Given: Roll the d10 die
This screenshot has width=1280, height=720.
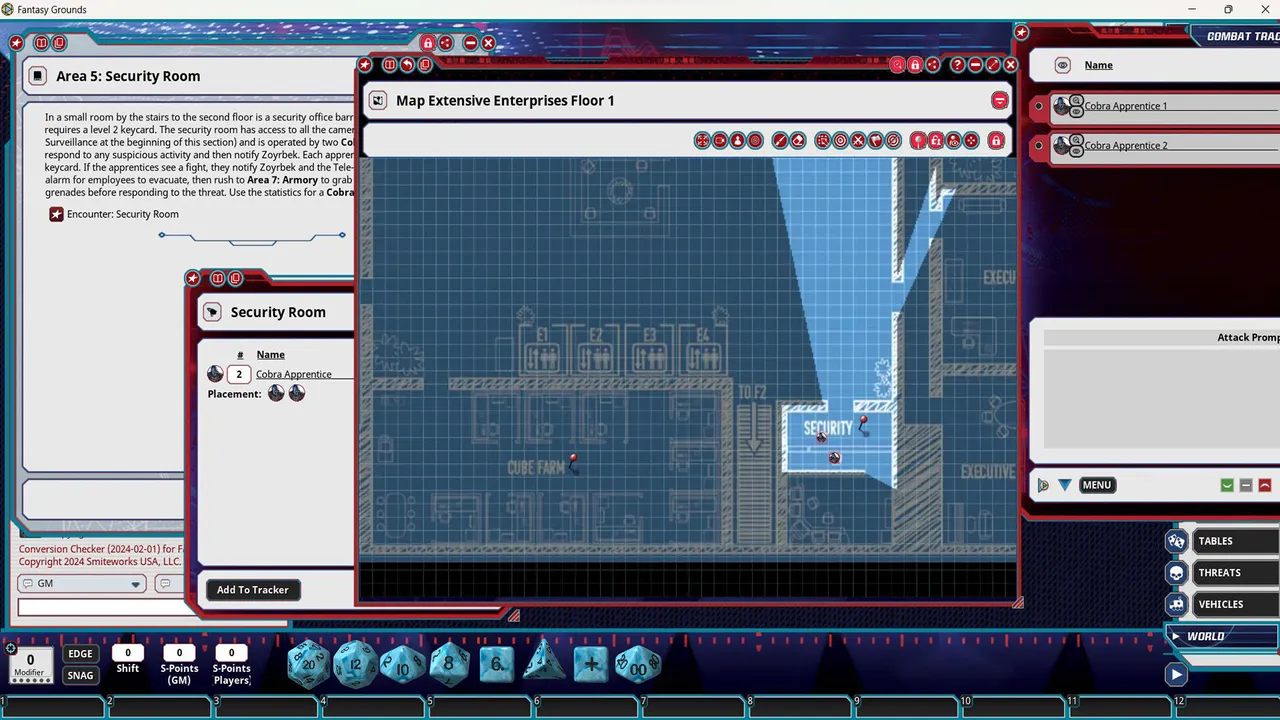Looking at the screenshot, I should (x=402, y=664).
